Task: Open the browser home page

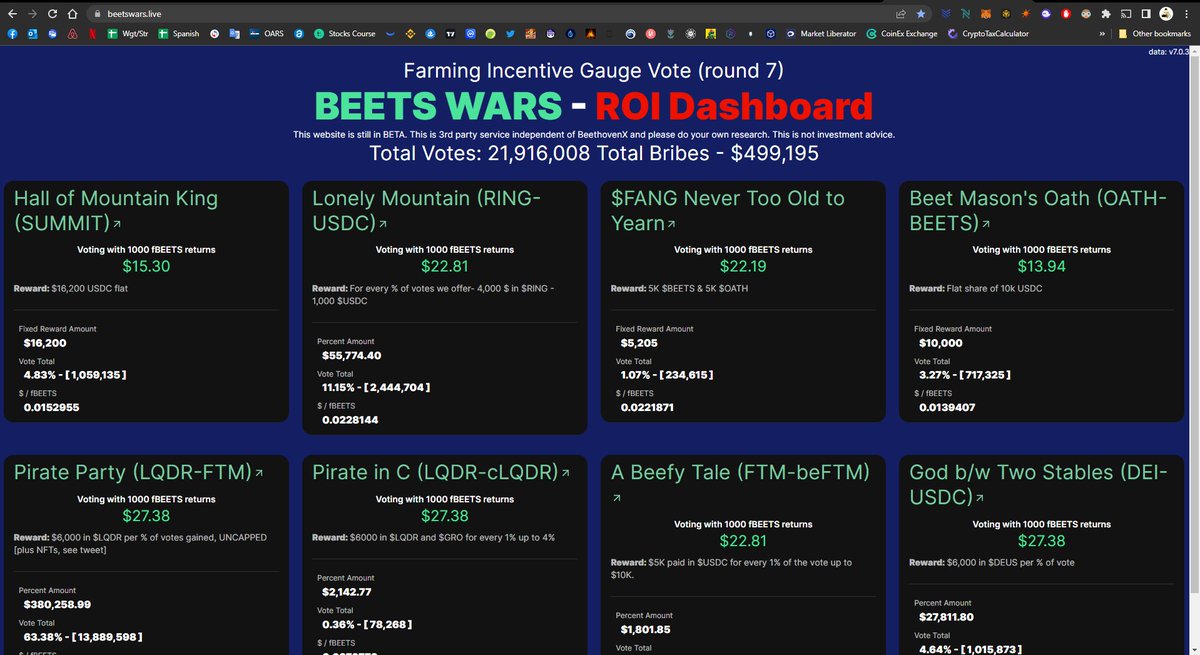Action: [72, 14]
